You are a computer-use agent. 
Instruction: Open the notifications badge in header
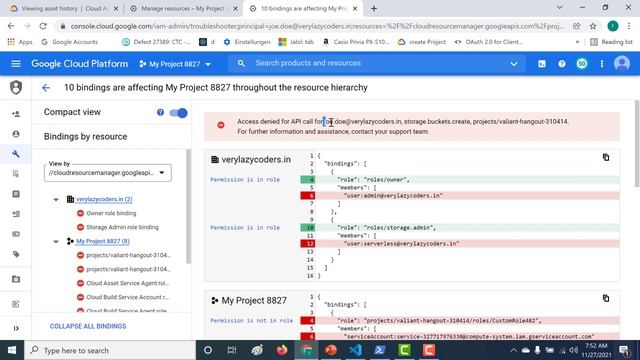[582, 64]
